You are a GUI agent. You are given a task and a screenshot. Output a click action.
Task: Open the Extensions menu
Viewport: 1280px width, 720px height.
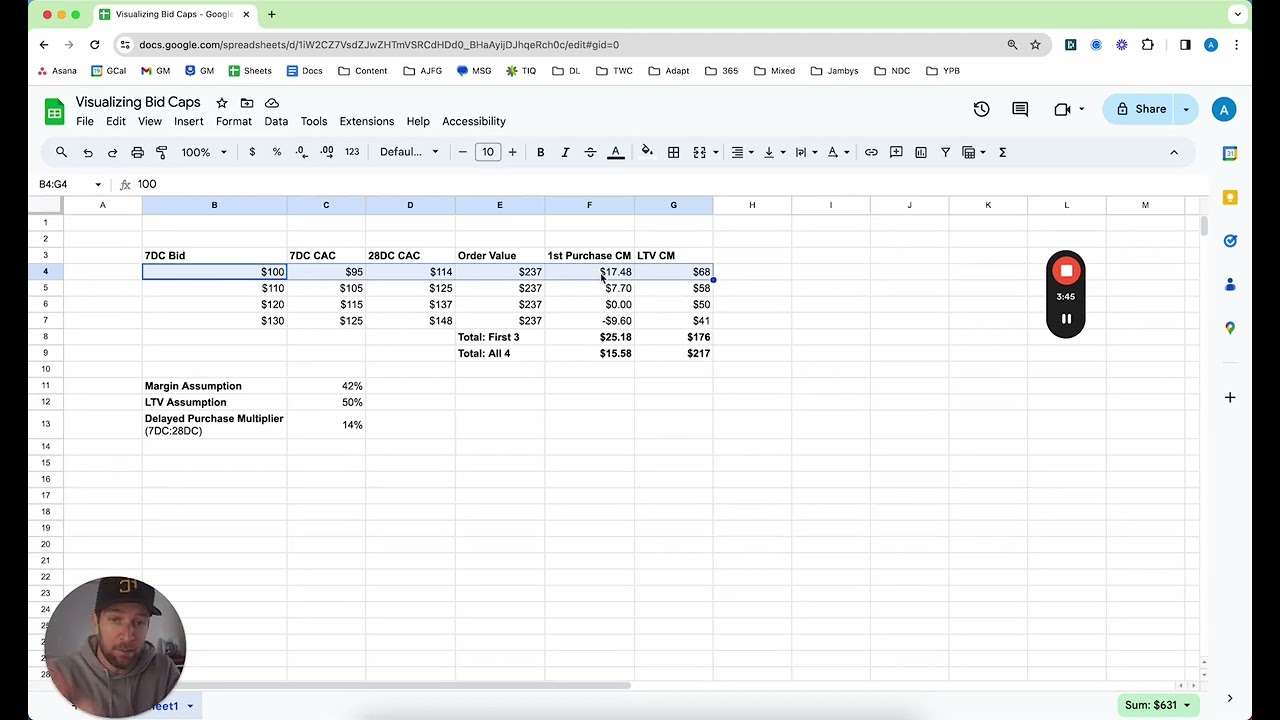[x=367, y=121]
